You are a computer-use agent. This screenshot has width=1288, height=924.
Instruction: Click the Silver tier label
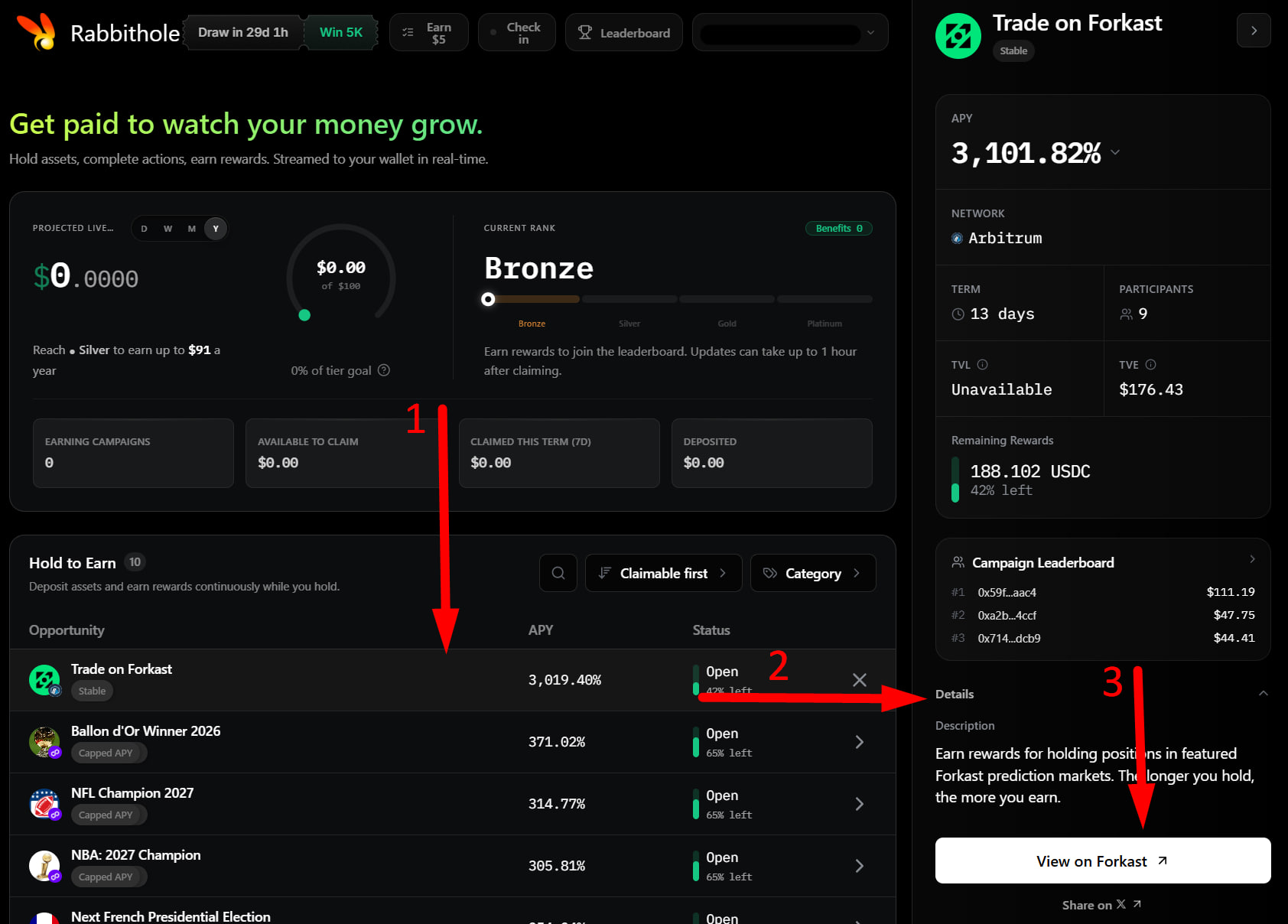point(629,324)
